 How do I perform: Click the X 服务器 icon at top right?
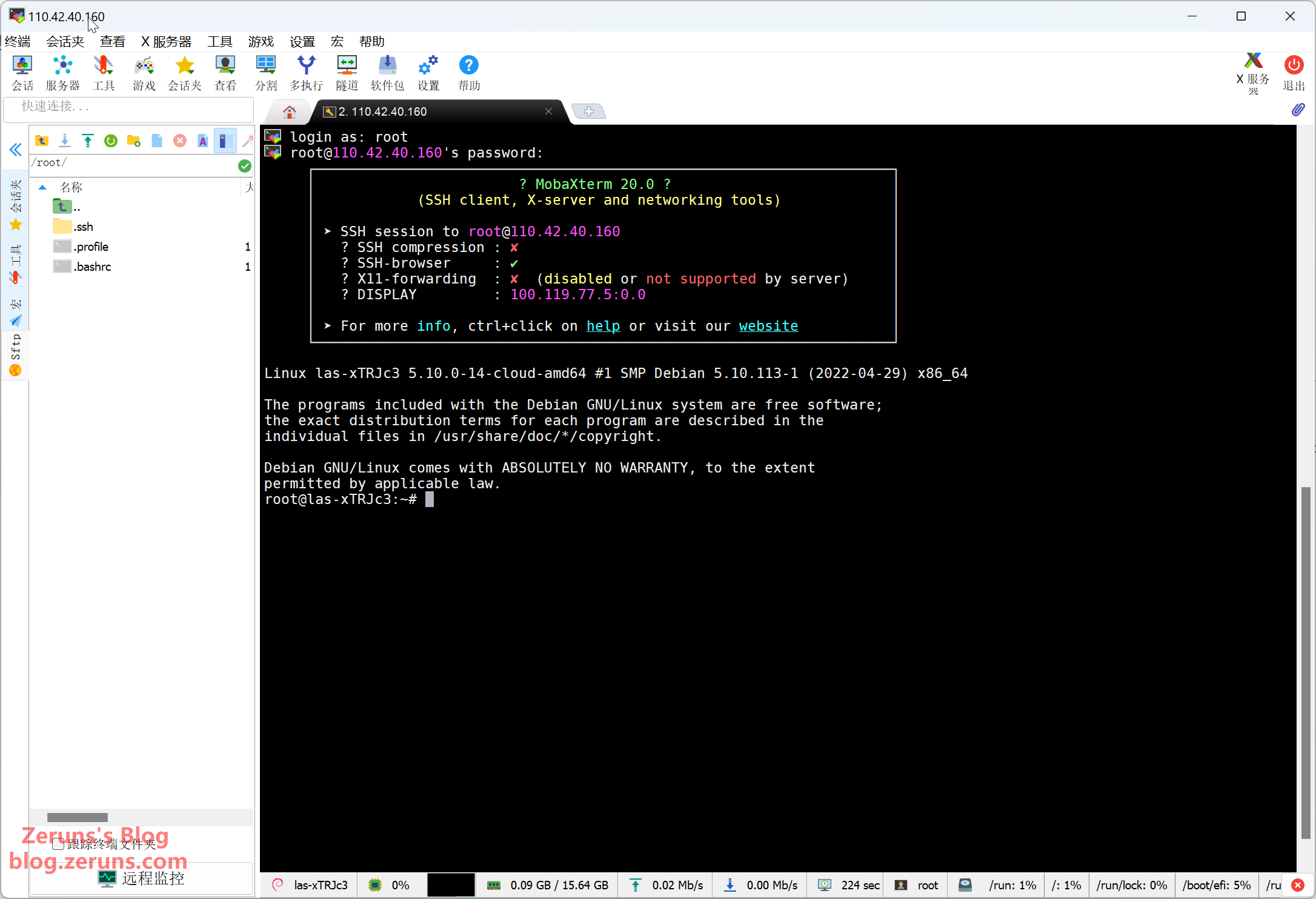pyautogui.click(x=1253, y=73)
